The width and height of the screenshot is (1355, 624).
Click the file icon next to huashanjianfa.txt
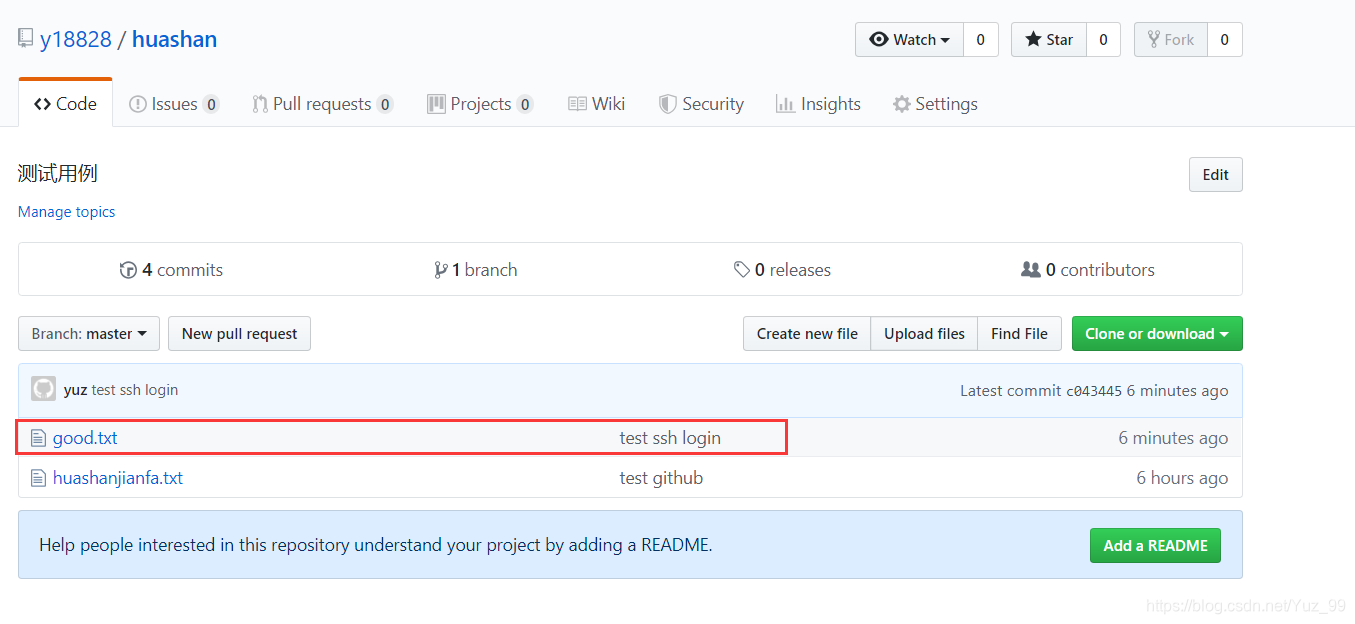click(39, 478)
